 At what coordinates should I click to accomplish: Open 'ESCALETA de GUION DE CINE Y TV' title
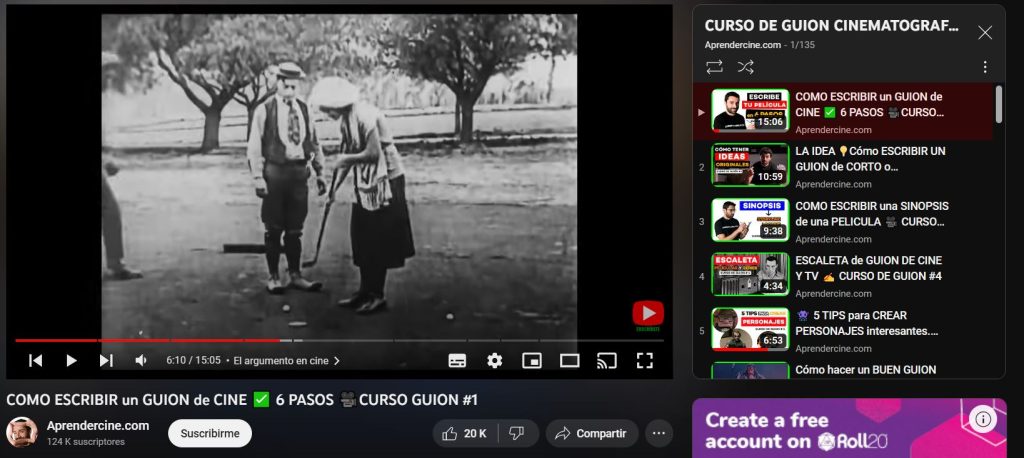point(869,269)
